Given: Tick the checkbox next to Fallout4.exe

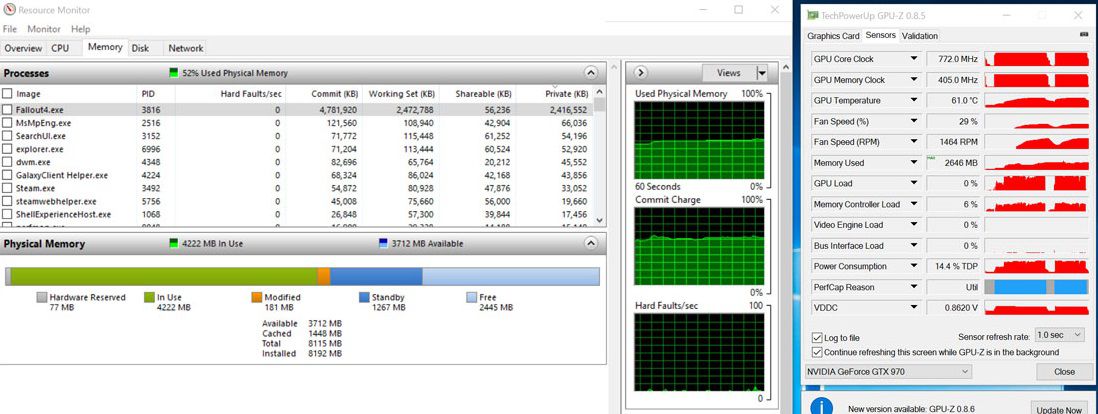Looking at the screenshot, I should pos(8,110).
